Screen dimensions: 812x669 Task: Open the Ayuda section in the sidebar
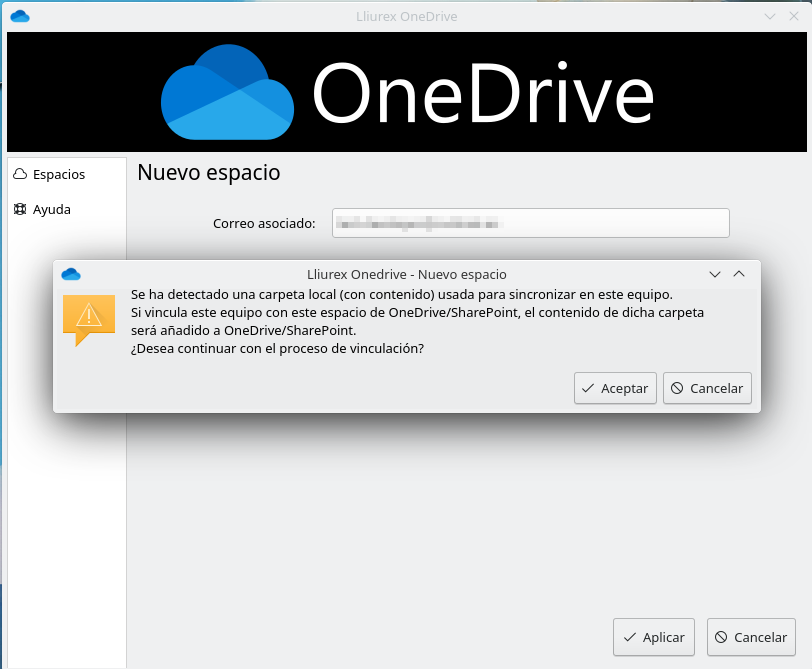pos(51,210)
